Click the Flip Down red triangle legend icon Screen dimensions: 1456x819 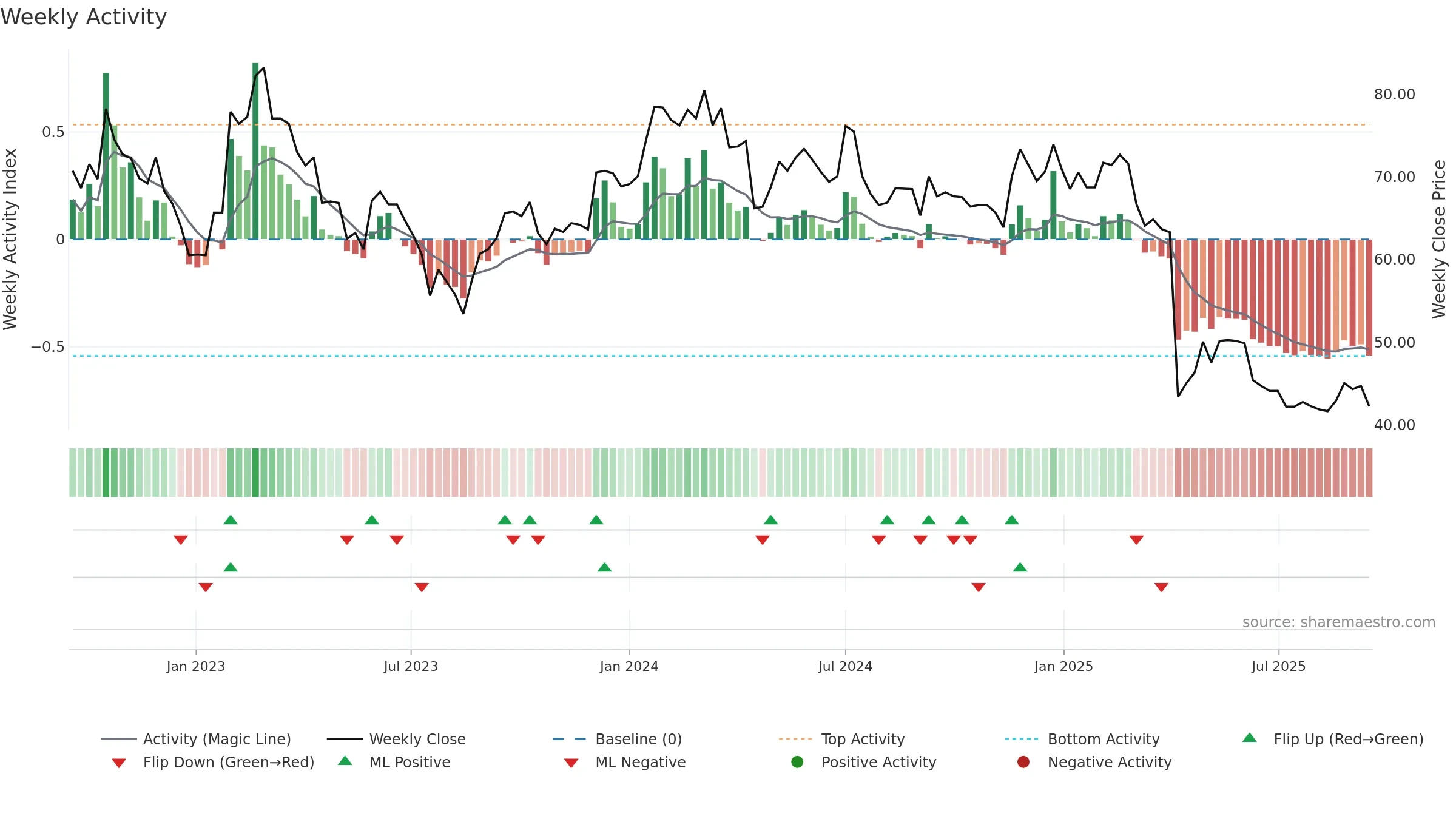[x=119, y=763]
